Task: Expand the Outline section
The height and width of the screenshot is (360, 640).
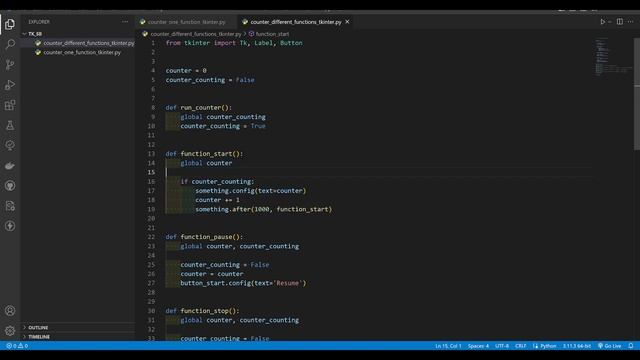Action: (x=38, y=327)
